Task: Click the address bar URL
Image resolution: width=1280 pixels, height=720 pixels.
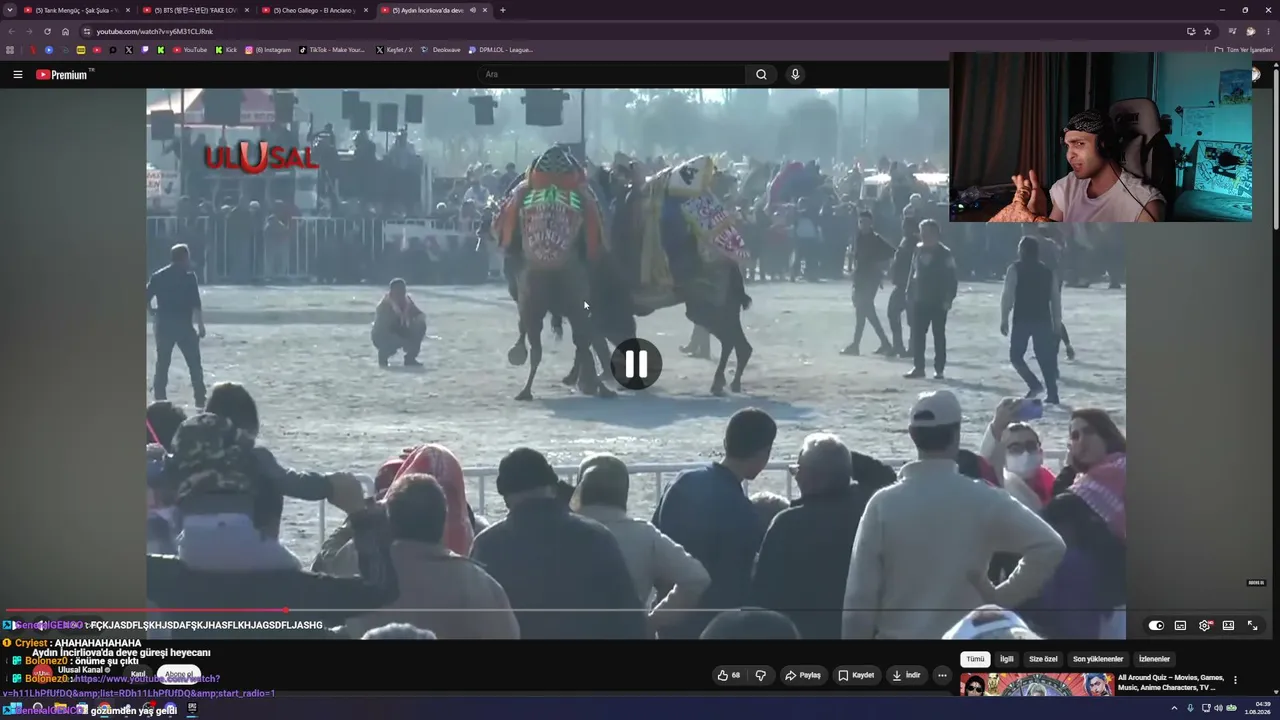Action: pos(155,31)
